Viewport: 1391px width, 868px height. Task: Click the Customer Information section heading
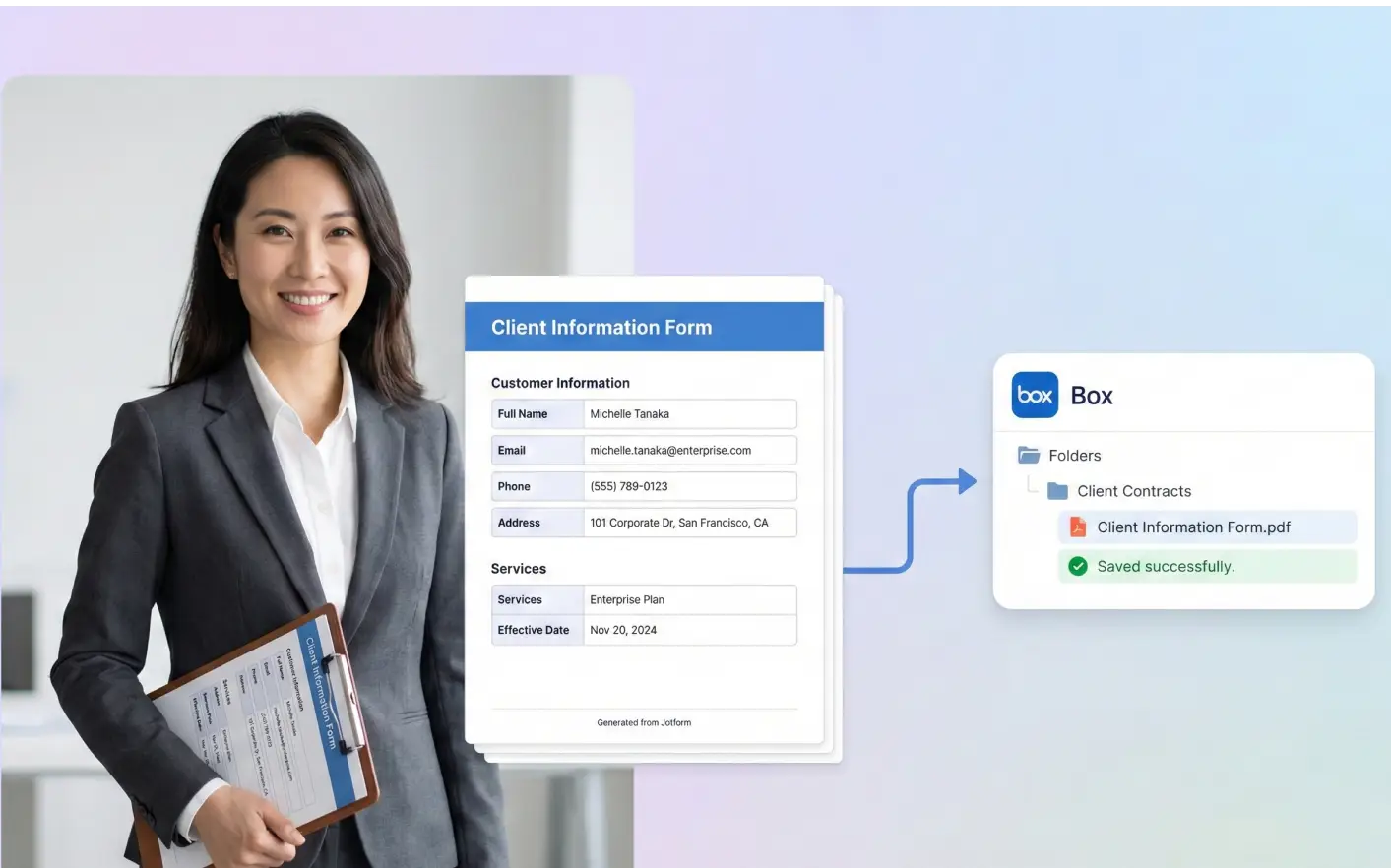[x=560, y=383]
